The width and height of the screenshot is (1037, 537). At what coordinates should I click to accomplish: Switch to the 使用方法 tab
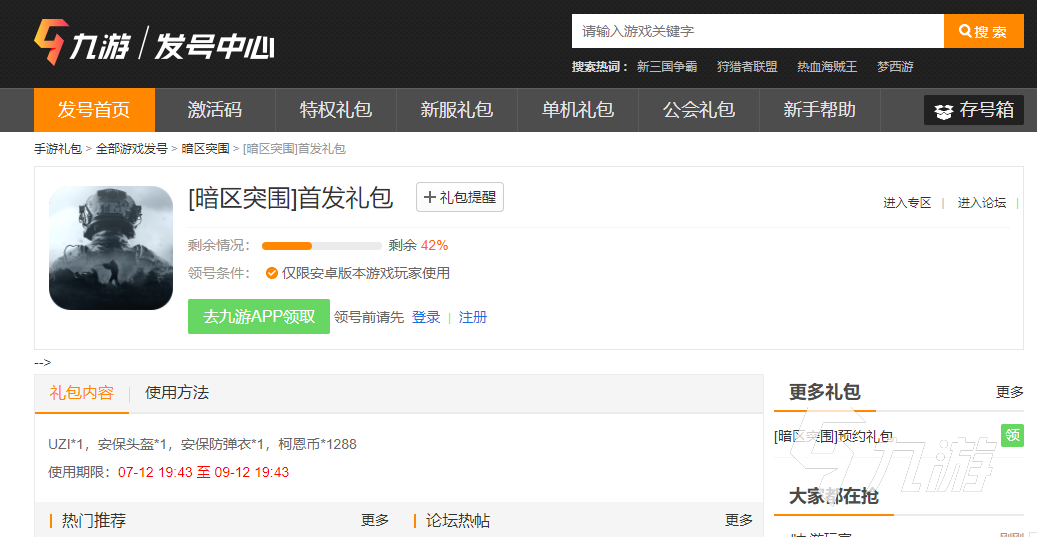point(177,393)
